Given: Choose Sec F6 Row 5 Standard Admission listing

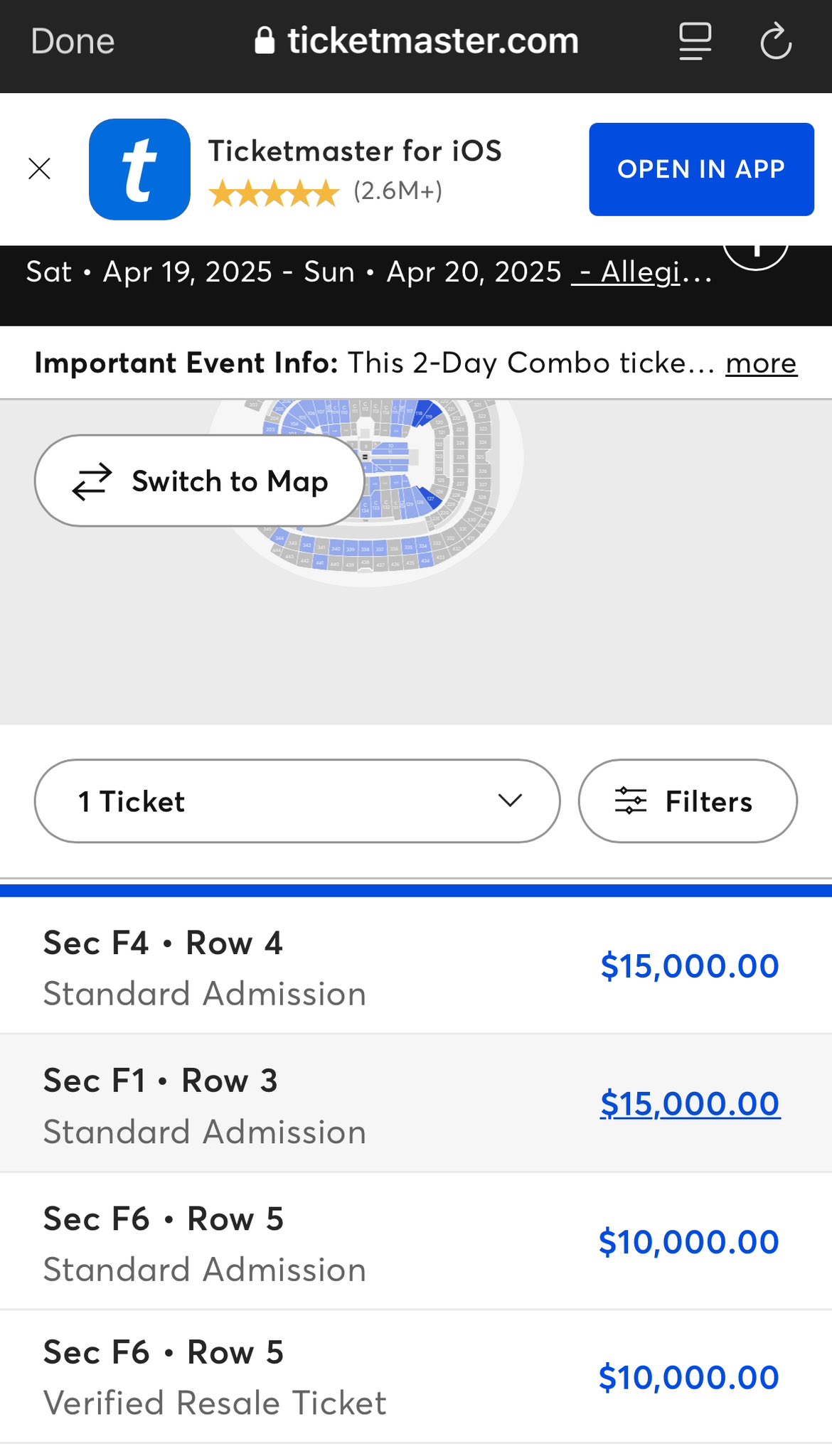Looking at the screenshot, I should click(x=284, y=1243).
